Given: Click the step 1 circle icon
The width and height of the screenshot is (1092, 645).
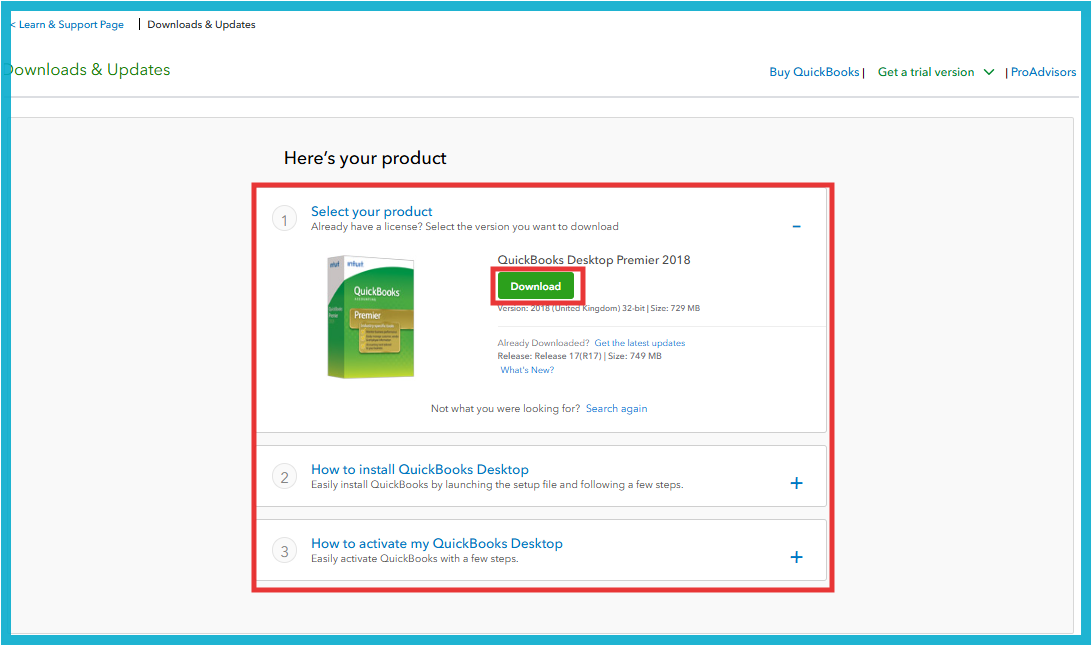Looking at the screenshot, I should point(284,220).
